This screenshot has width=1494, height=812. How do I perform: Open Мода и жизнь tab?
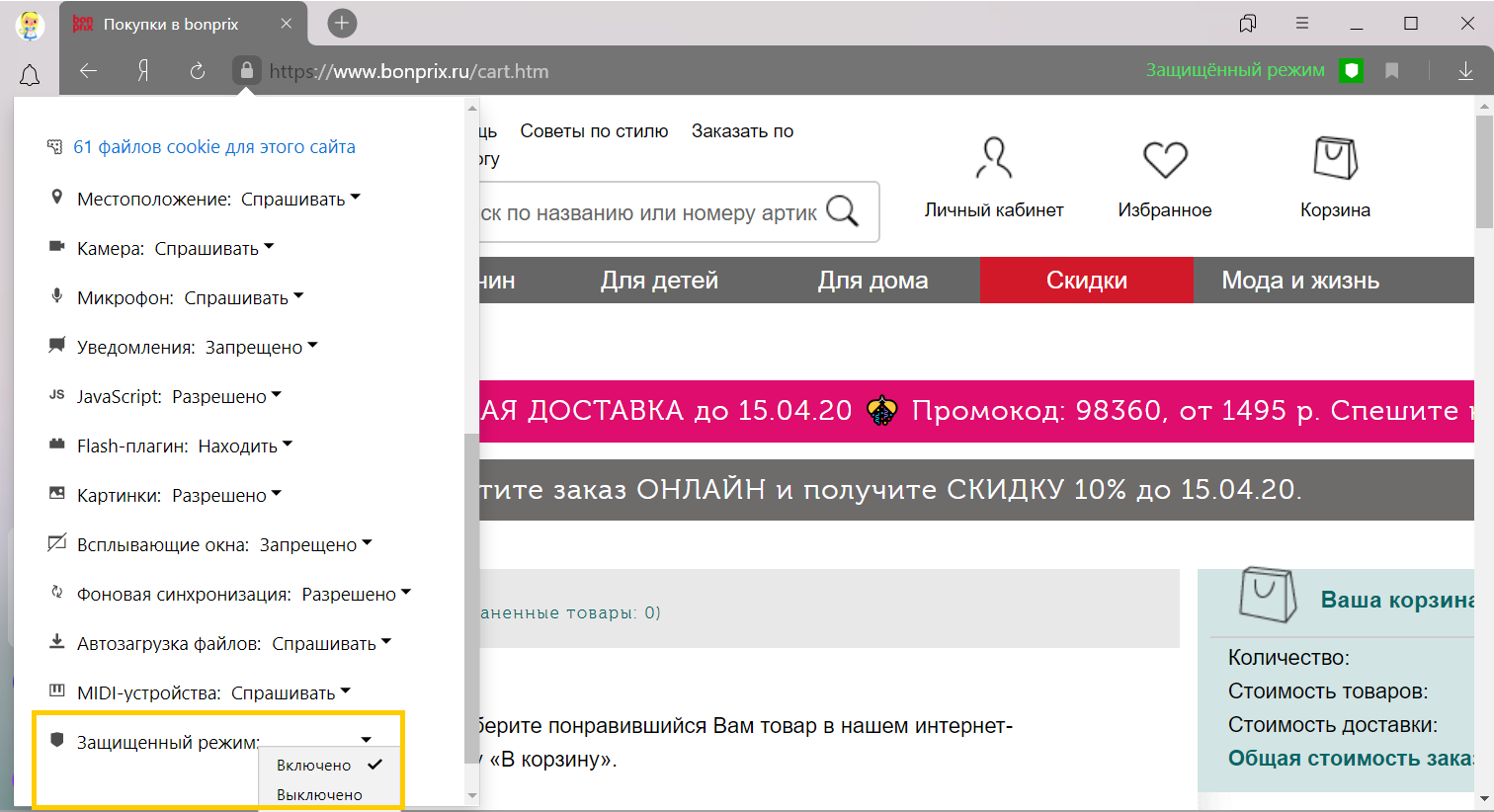(1300, 281)
